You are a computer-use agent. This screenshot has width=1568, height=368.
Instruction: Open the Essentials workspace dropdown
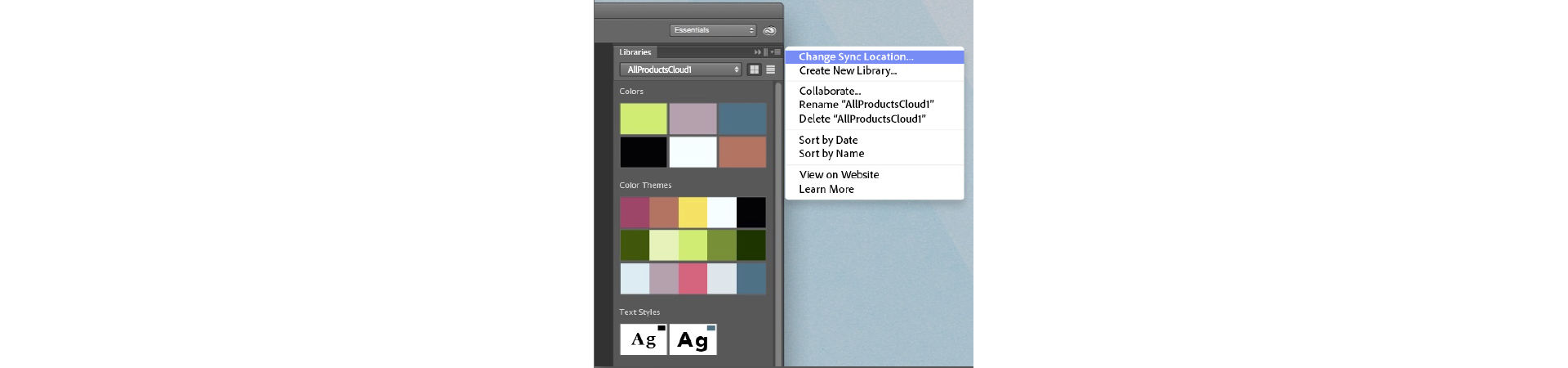[713, 30]
